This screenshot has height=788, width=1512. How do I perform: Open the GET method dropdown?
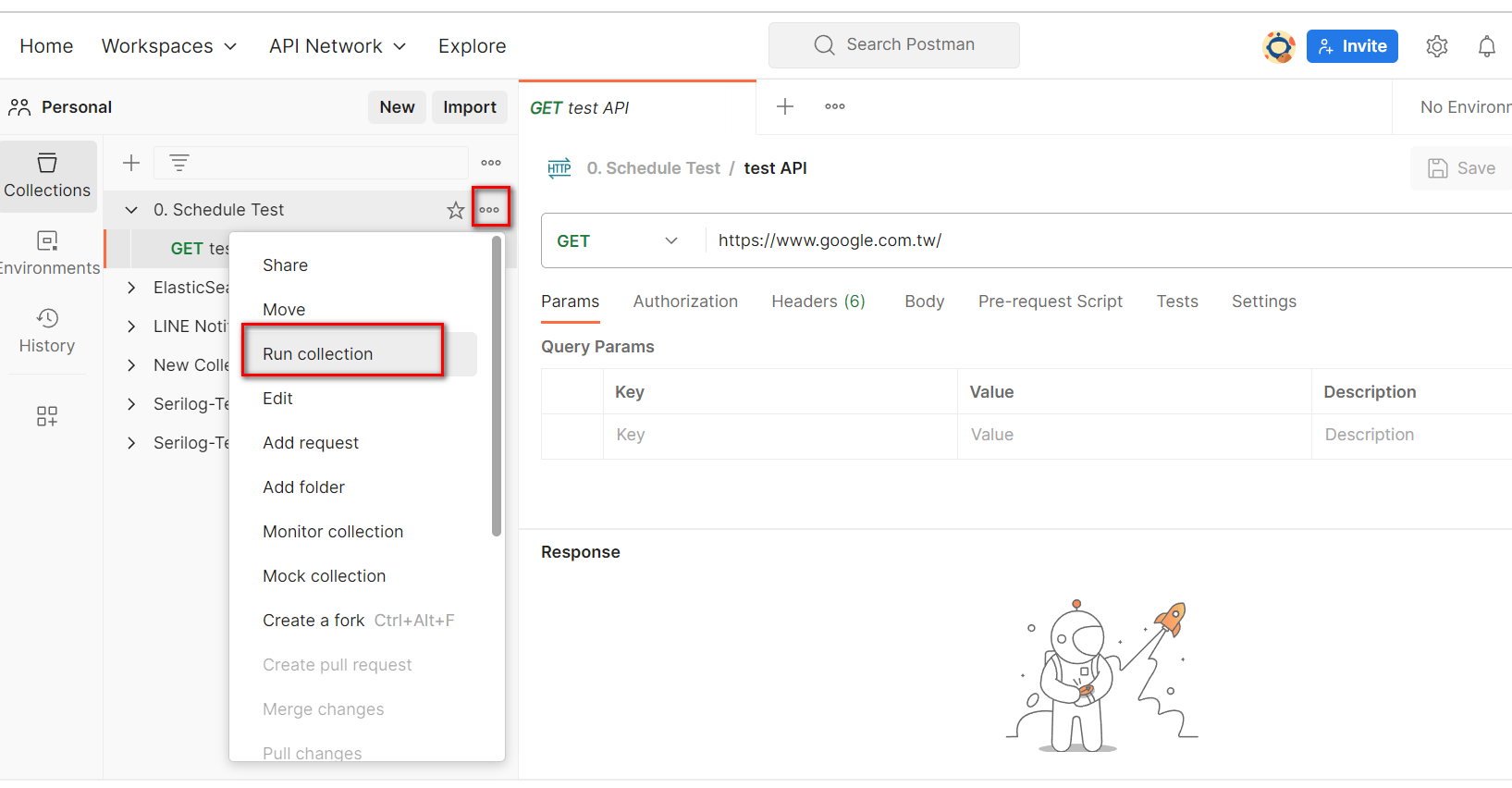pyautogui.click(x=618, y=241)
